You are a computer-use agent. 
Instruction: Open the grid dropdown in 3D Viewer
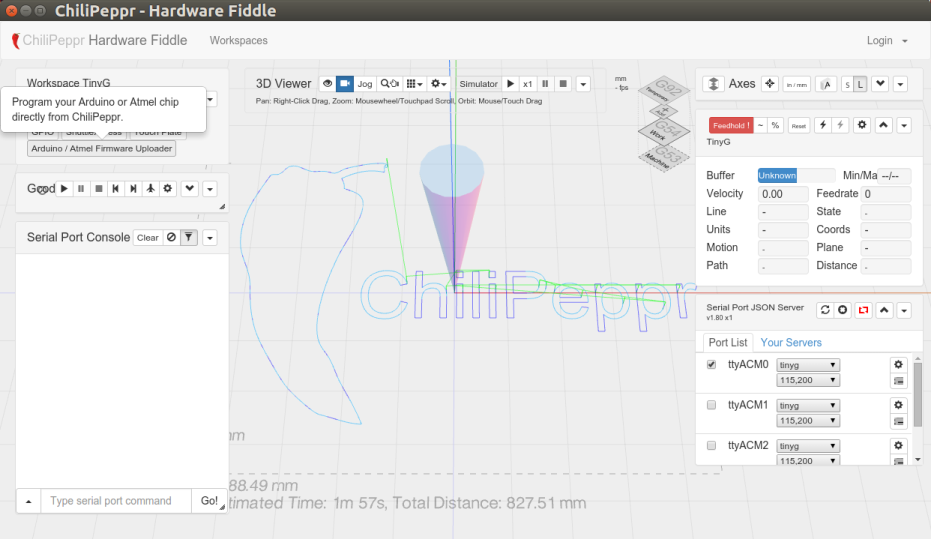coord(414,84)
